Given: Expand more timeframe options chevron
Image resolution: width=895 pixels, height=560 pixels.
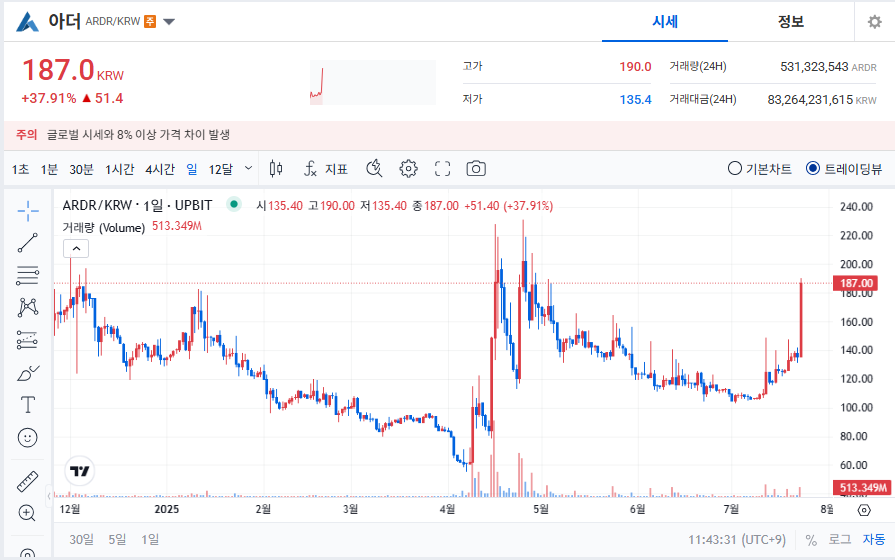Looking at the screenshot, I should pyautogui.click(x=248, y=168).
